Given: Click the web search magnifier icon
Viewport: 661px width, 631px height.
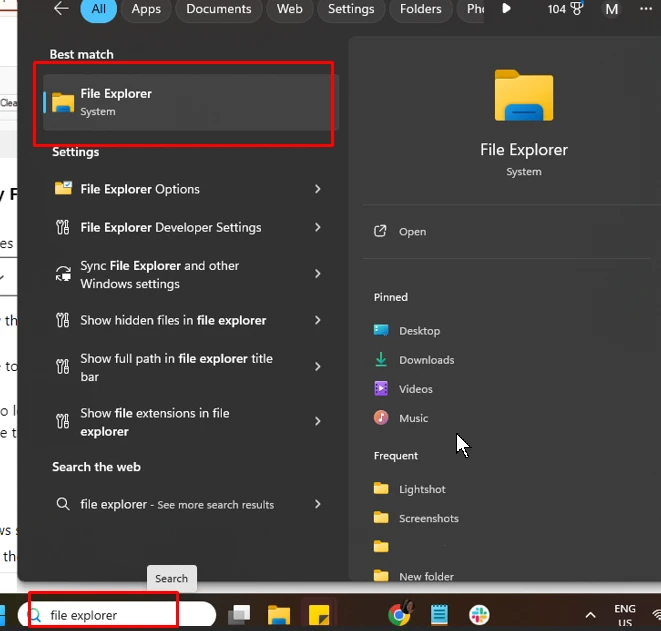Looking at the screenshot, I should (63, 504).
